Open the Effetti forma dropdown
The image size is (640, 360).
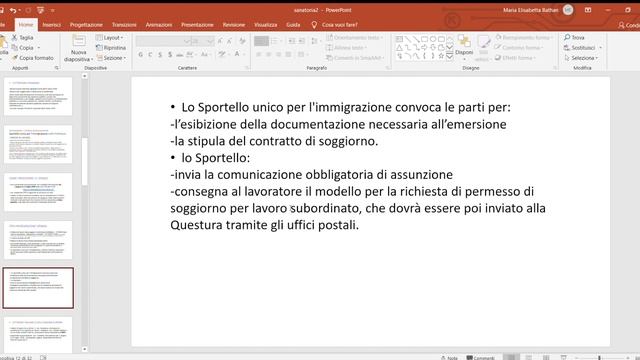[516, 58]
